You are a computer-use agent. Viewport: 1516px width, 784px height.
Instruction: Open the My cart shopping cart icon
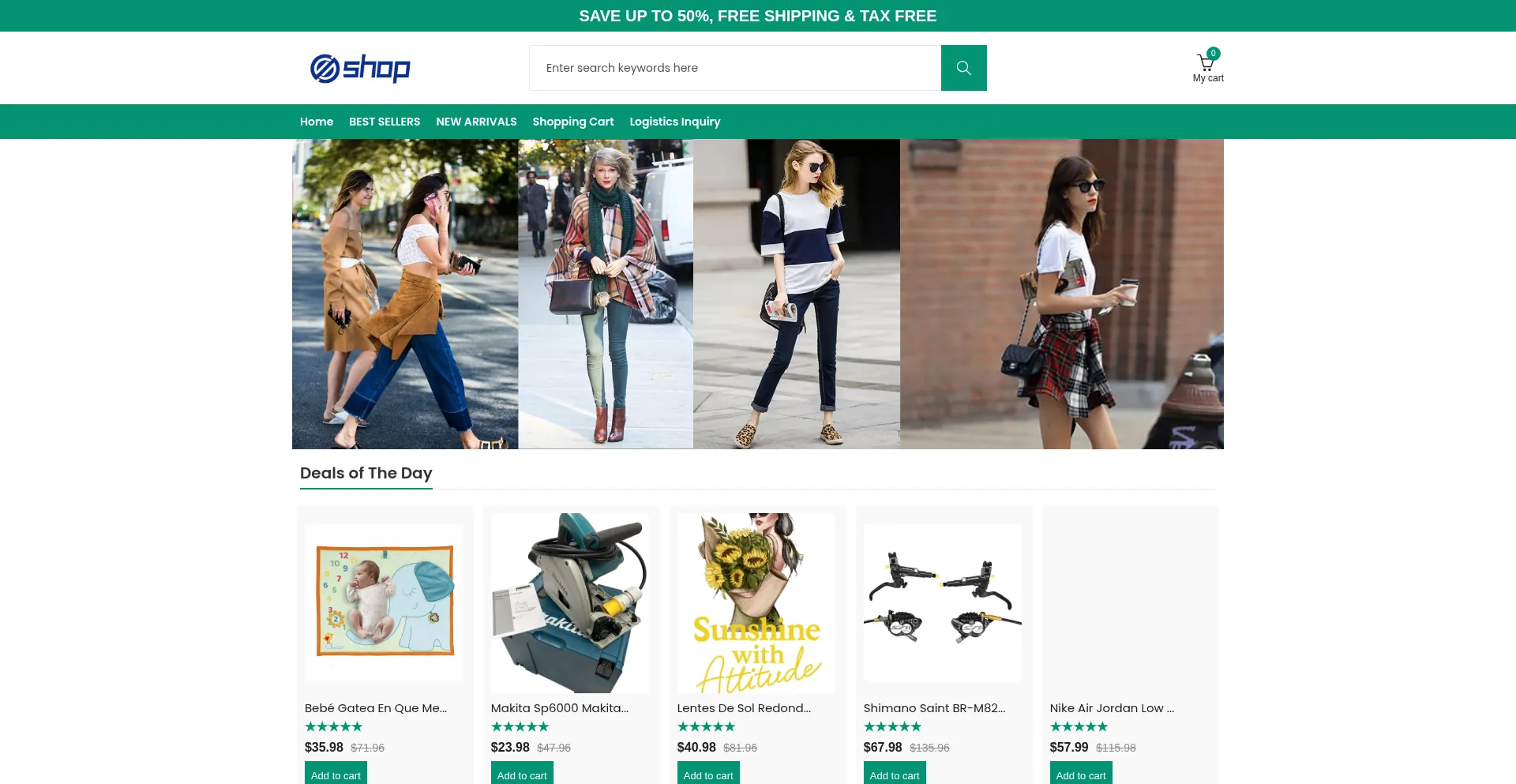tap(1206, 65)
